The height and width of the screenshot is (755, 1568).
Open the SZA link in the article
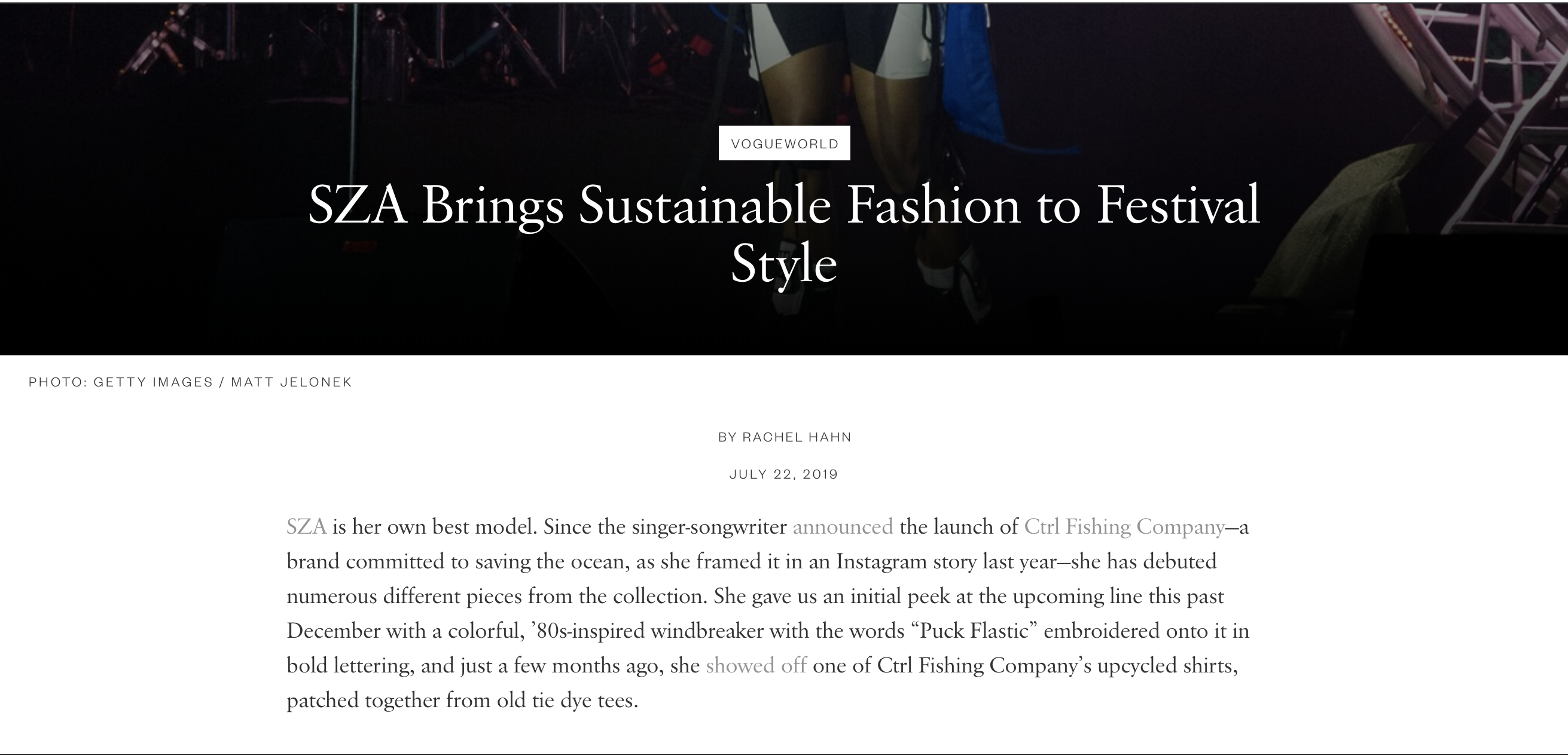[306, 526]
